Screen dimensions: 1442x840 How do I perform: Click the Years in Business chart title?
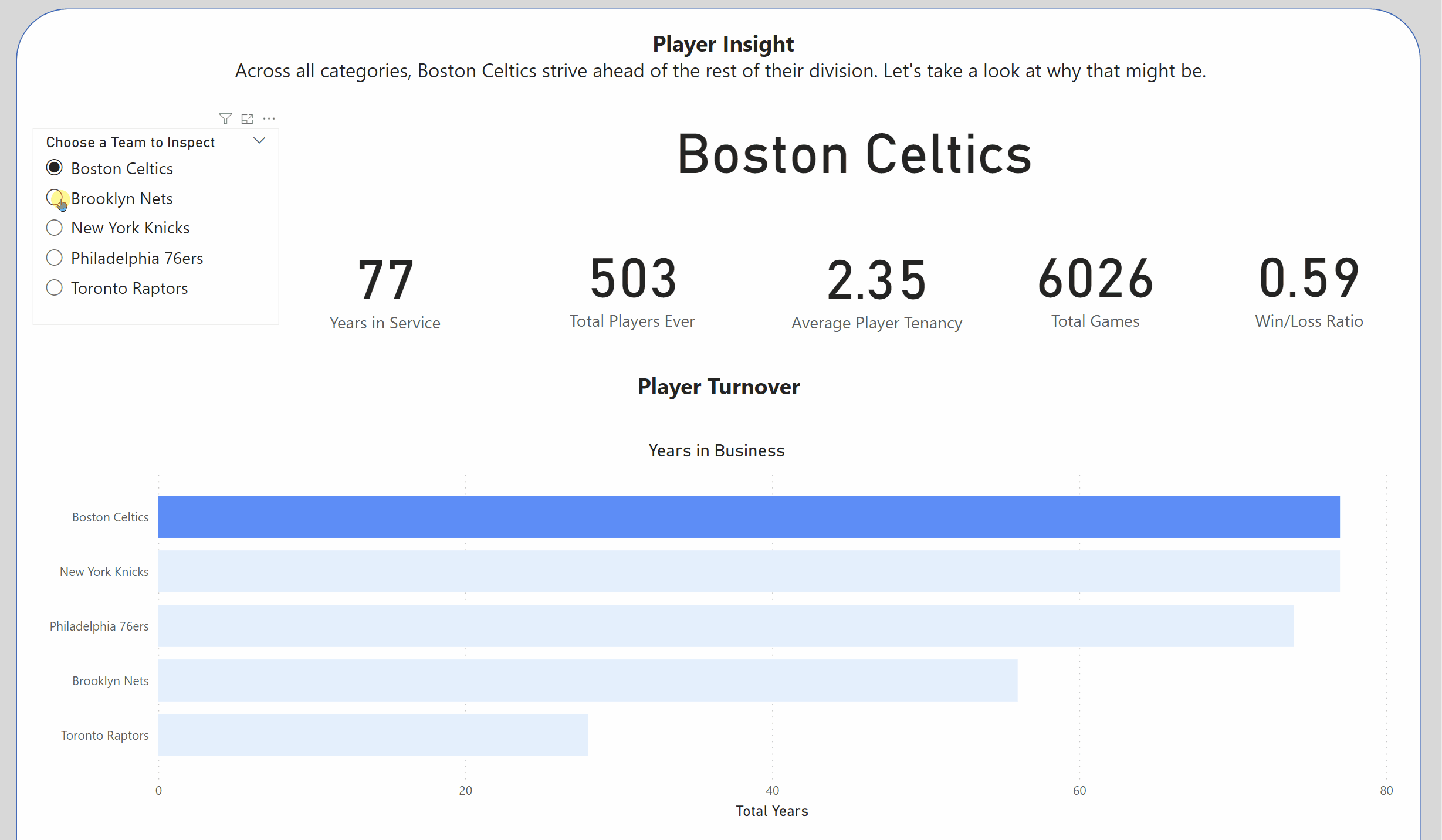pos(716,451)
